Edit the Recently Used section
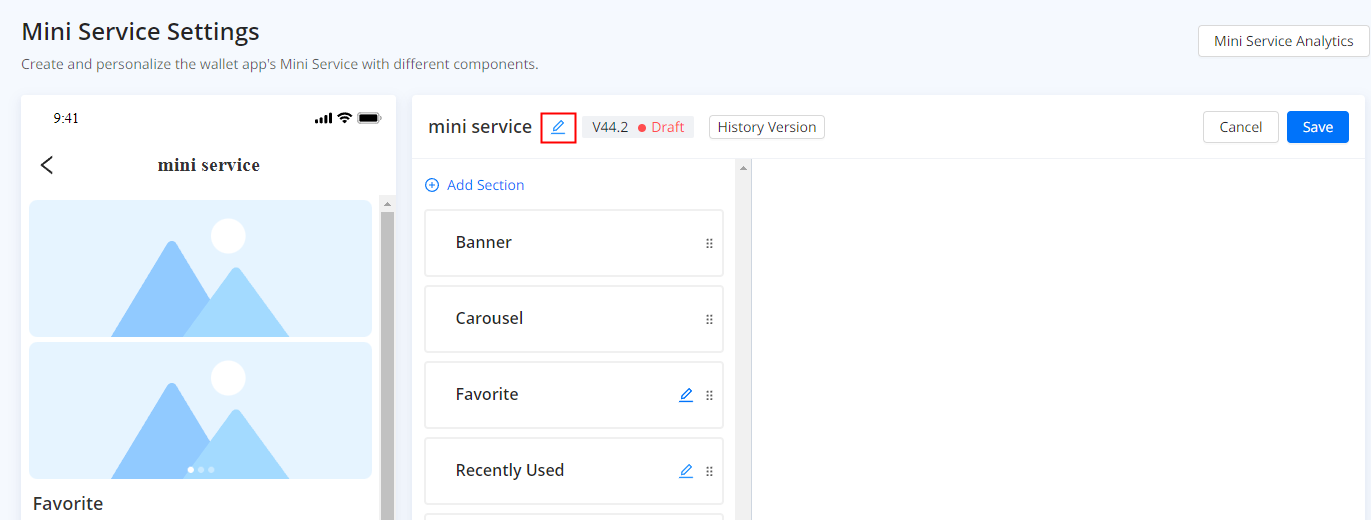1371x520 pixels. [686, 471]
